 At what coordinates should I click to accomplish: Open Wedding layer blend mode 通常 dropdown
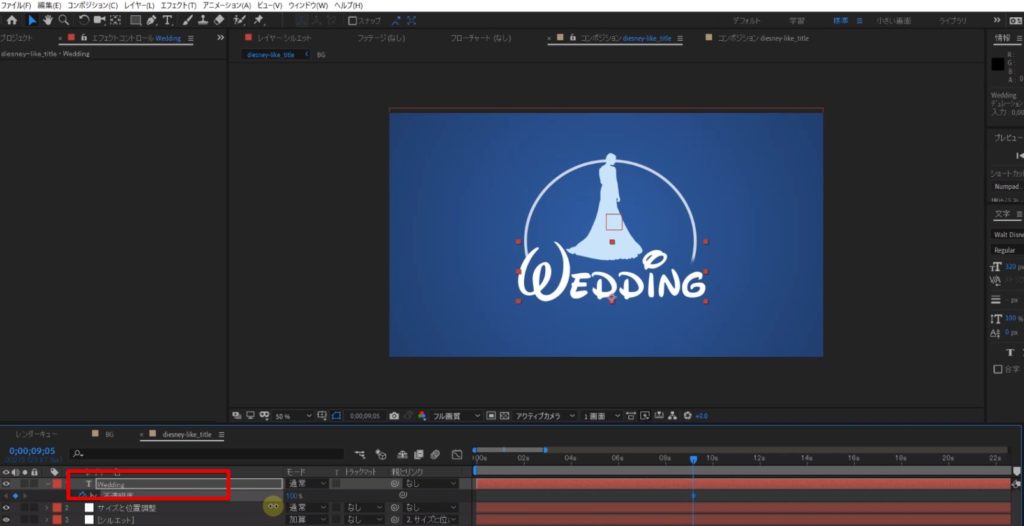307,484
